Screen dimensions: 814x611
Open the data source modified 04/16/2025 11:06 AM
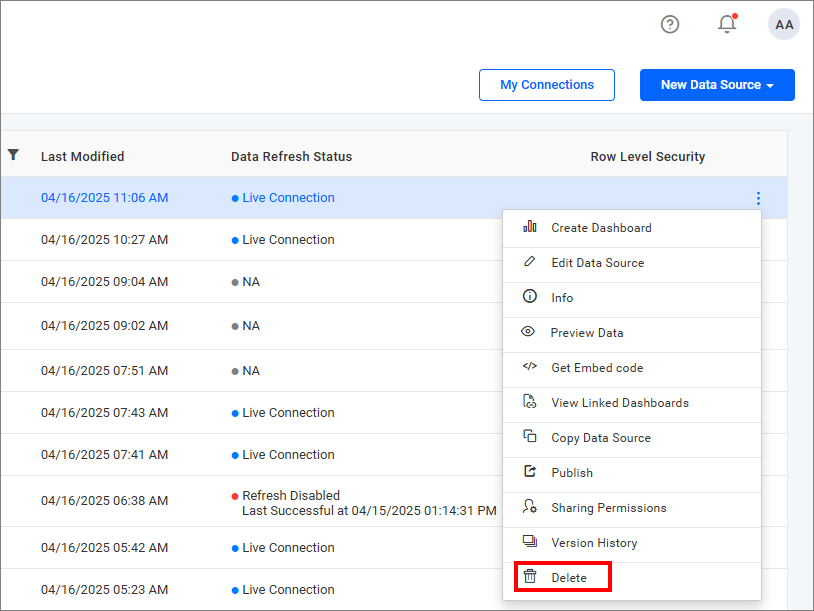click(x=104, y=197)
